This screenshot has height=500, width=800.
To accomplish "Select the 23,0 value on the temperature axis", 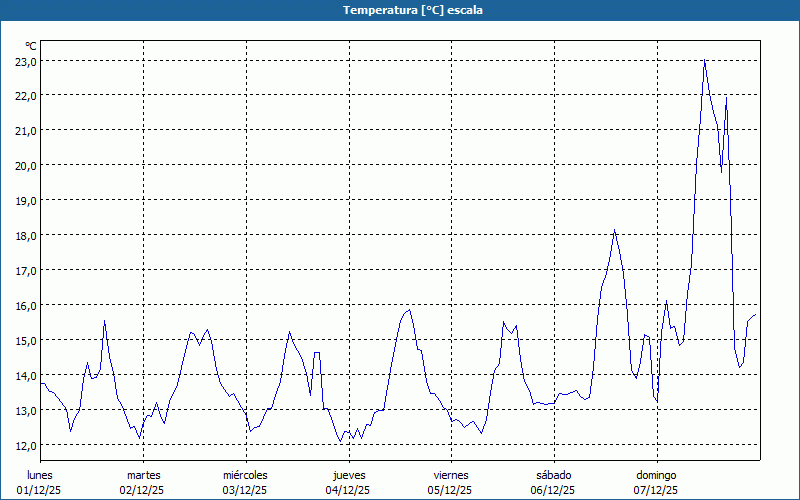I will [26, 61].
